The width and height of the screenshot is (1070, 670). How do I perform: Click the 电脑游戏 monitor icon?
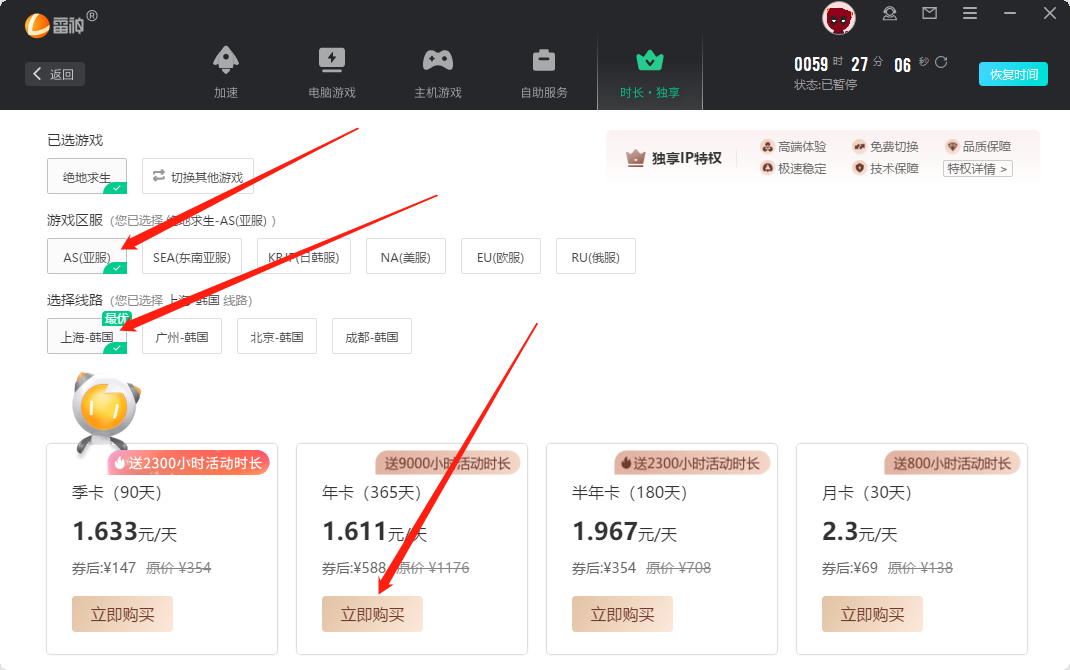[332, 60]
